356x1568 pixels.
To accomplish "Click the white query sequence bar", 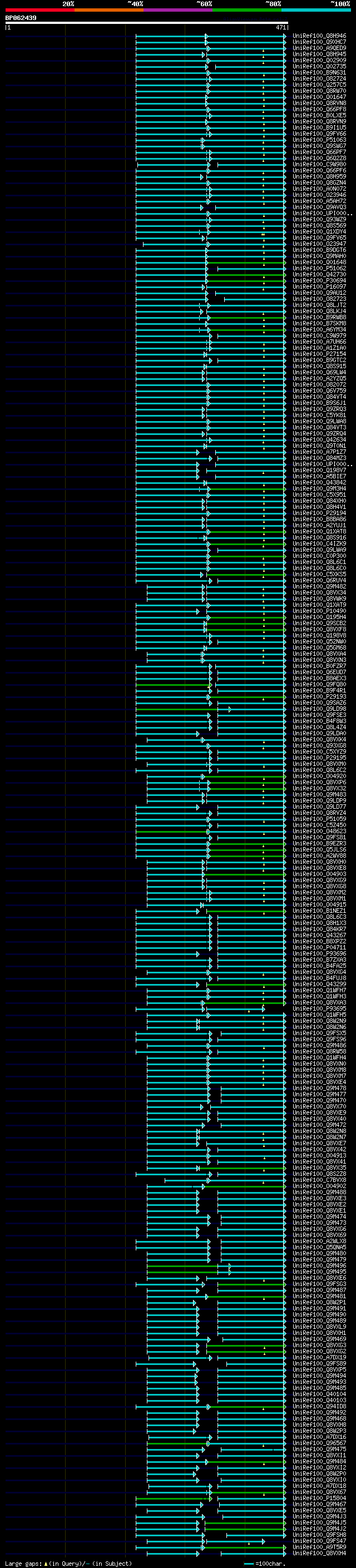I will pyautogui.click(x=147, y=23).
